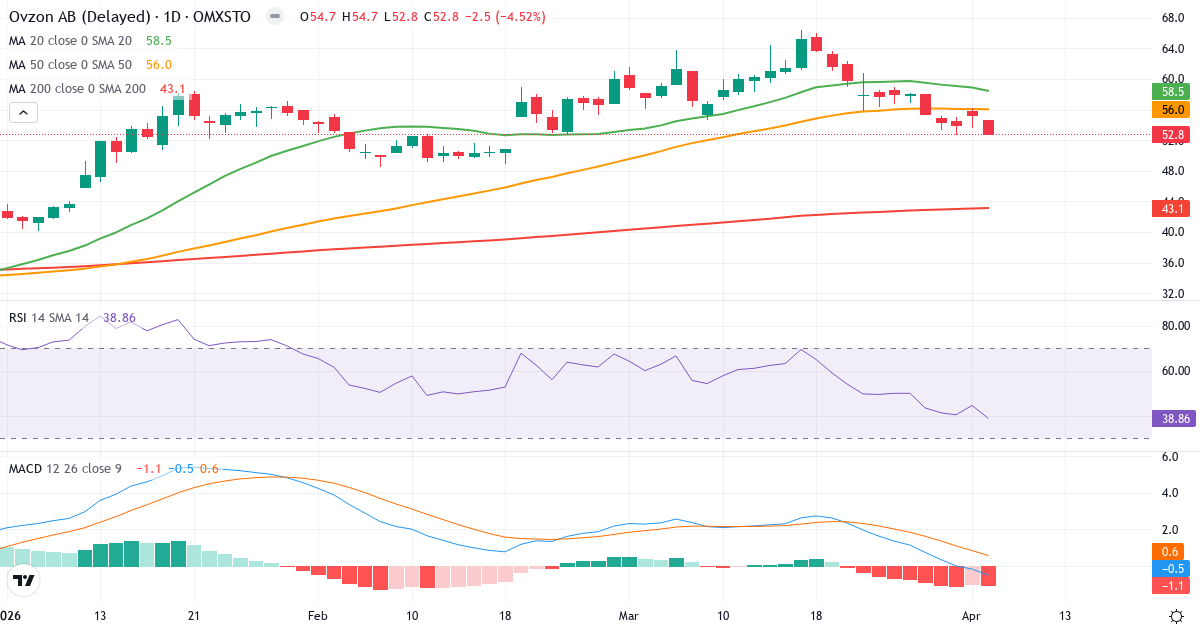Click the current price badge 52.8

point(1168,133)
